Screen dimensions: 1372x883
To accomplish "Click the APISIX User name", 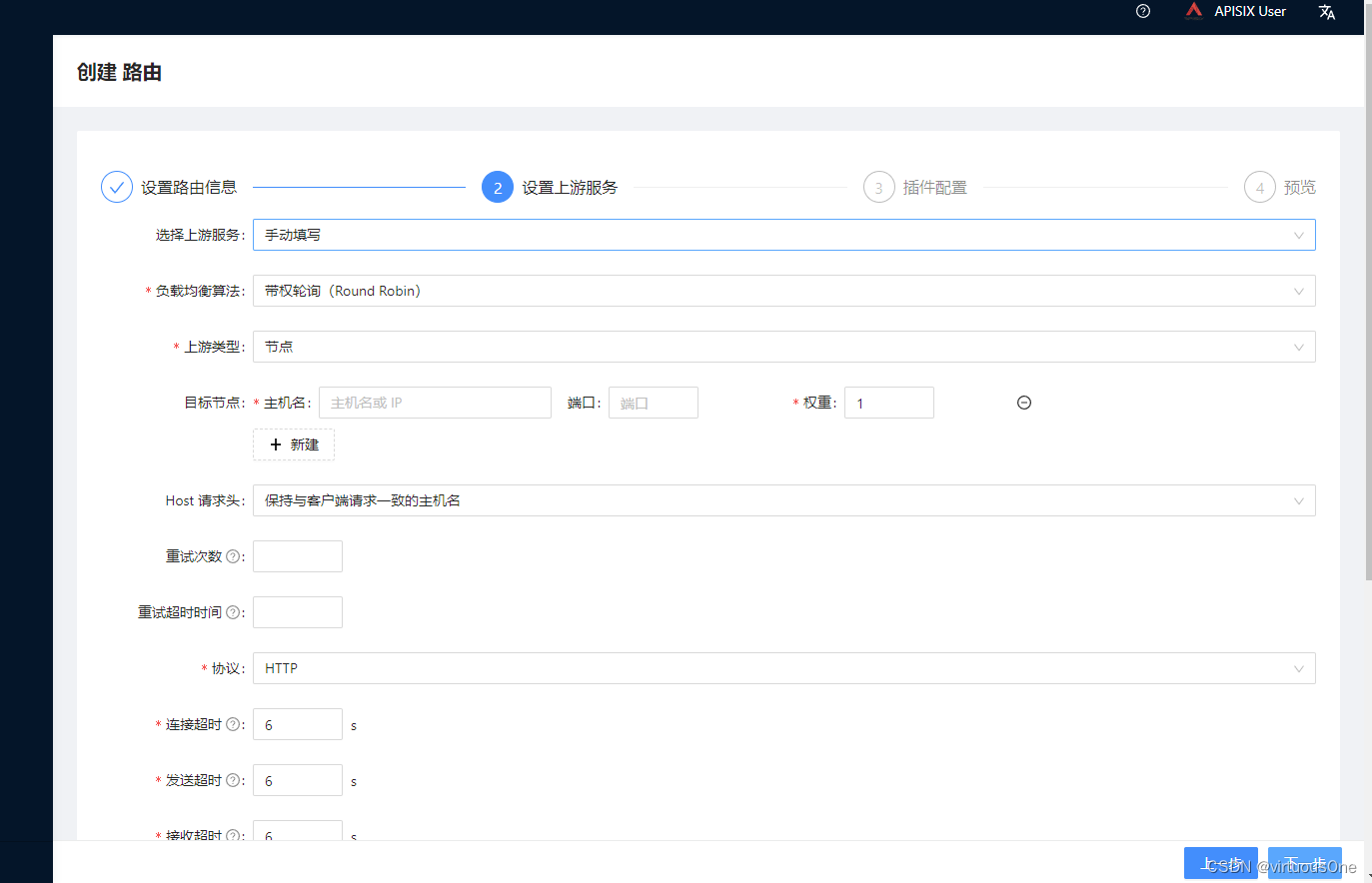I will click(1250, 11).
